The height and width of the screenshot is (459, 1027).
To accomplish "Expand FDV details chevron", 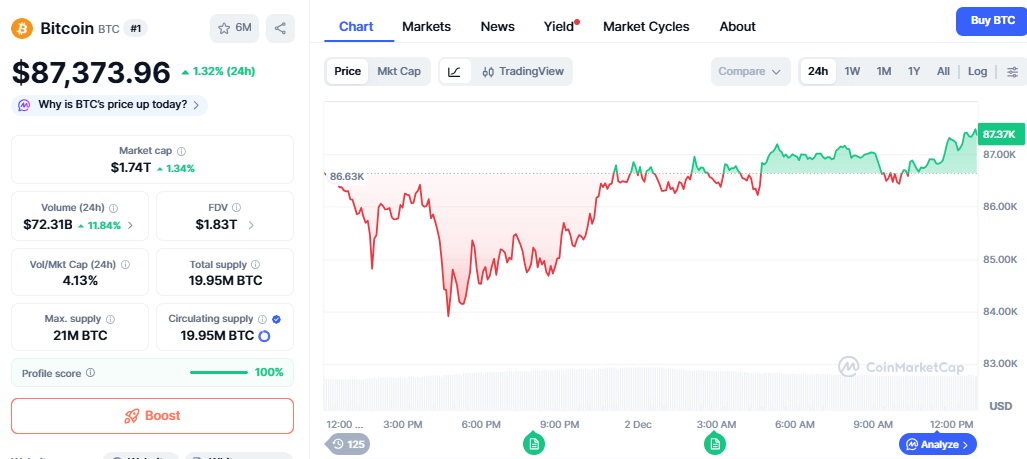I will 251,225.
